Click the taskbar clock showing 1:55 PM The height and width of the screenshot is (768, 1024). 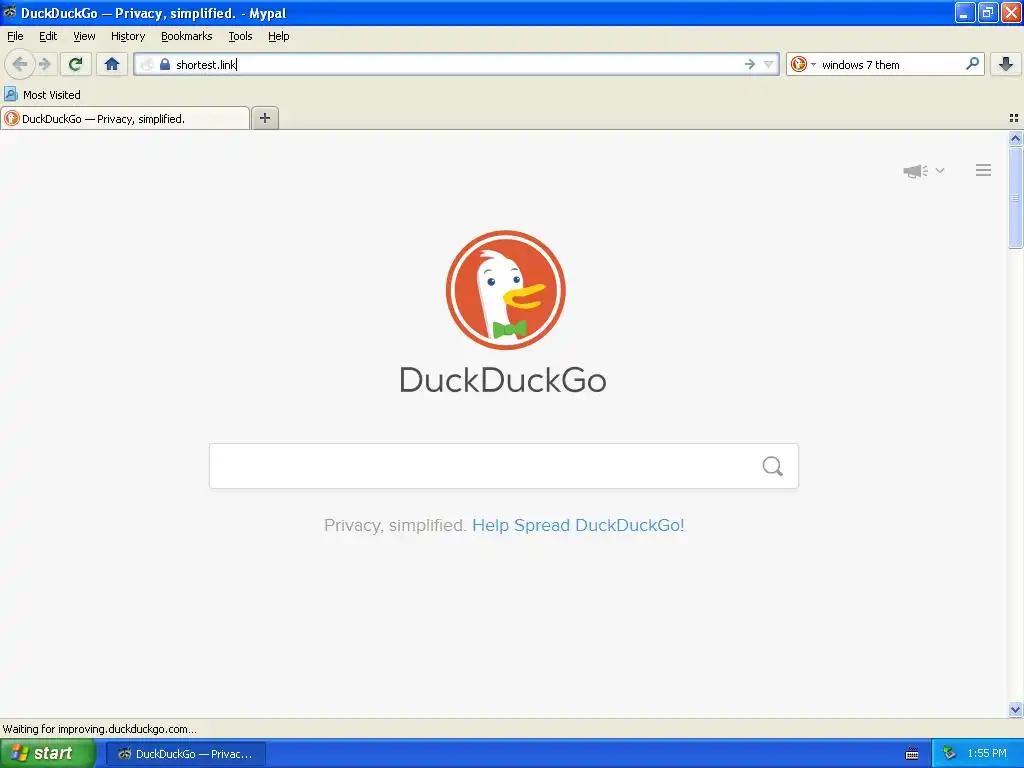pyautogui.click(x=987, y=754)
